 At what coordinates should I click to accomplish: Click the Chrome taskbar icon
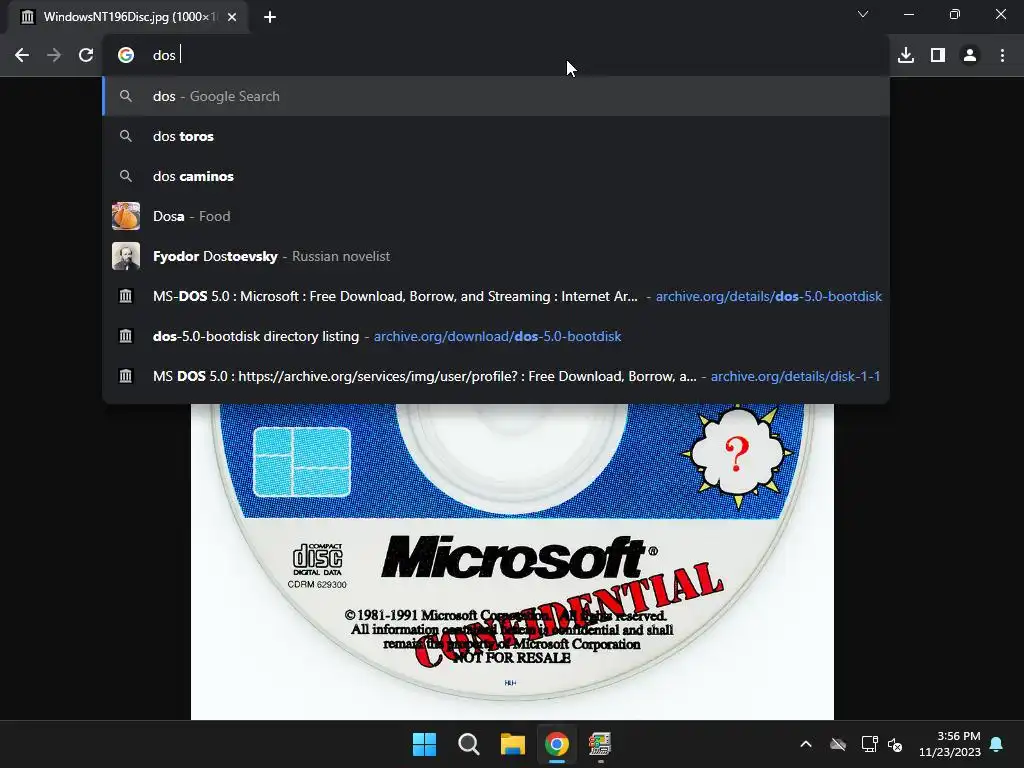[556, 744]
